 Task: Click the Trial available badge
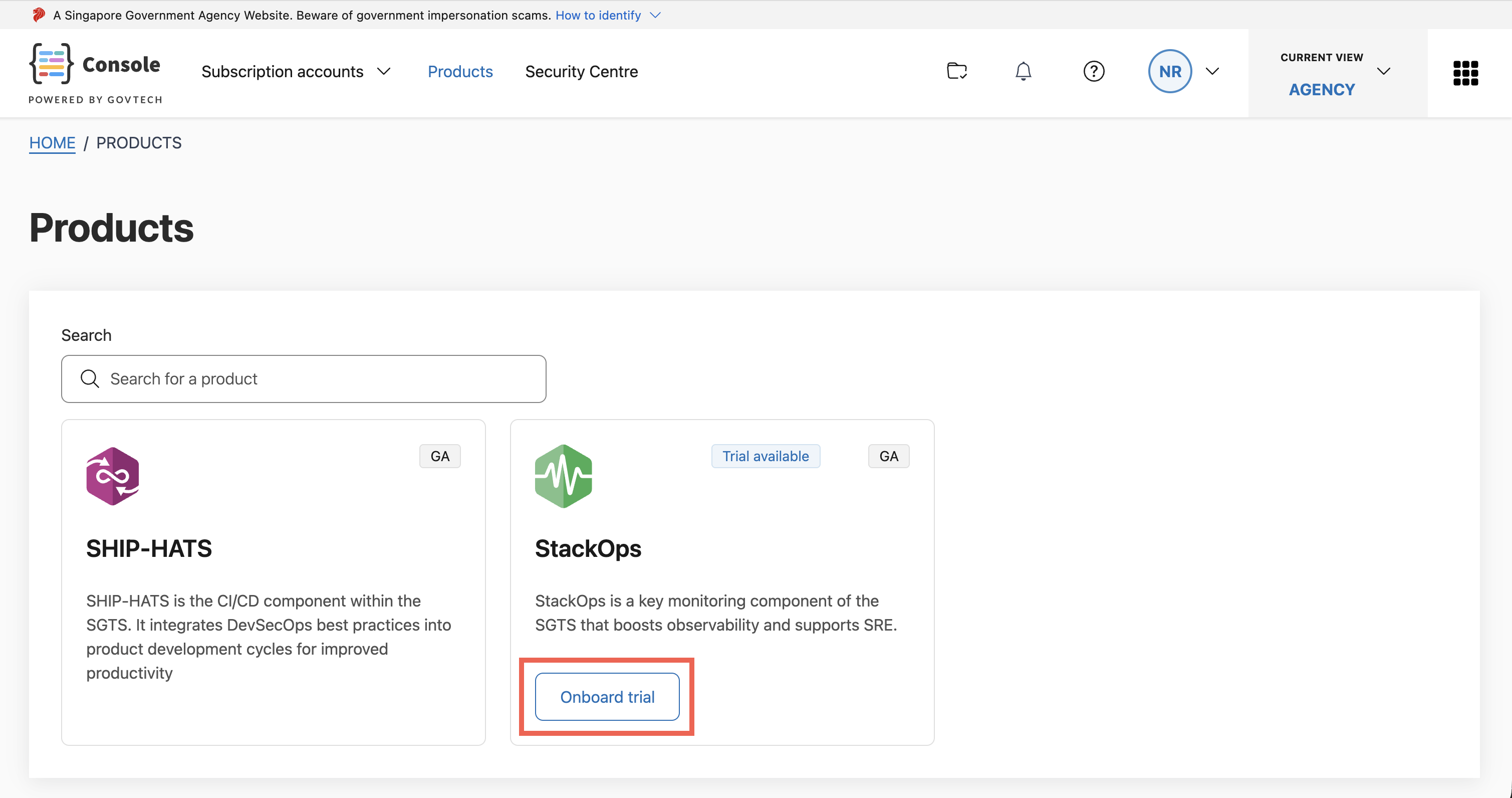(x=765, y=456)
